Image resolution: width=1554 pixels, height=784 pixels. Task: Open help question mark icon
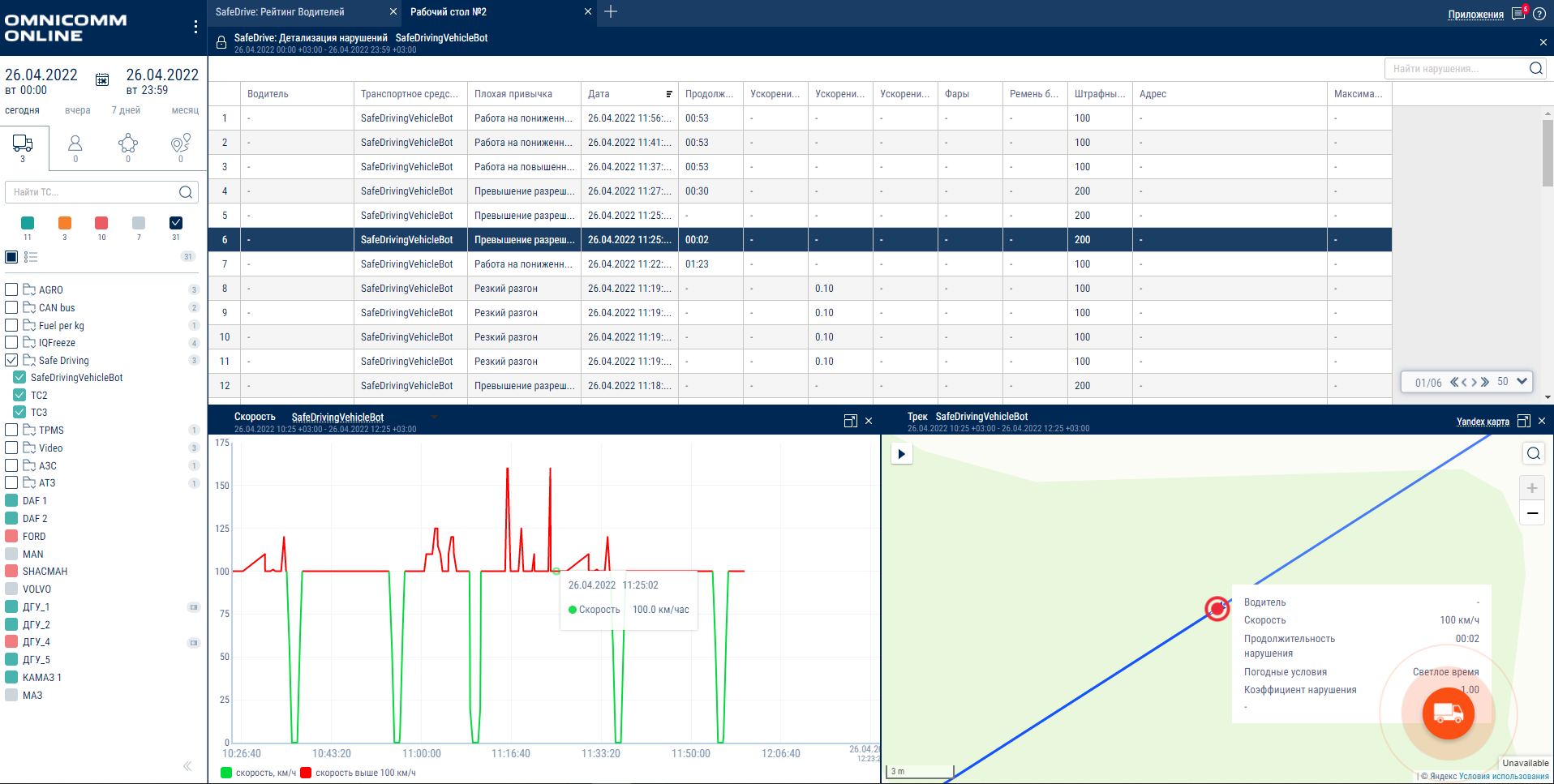(x=1539, y=14)
